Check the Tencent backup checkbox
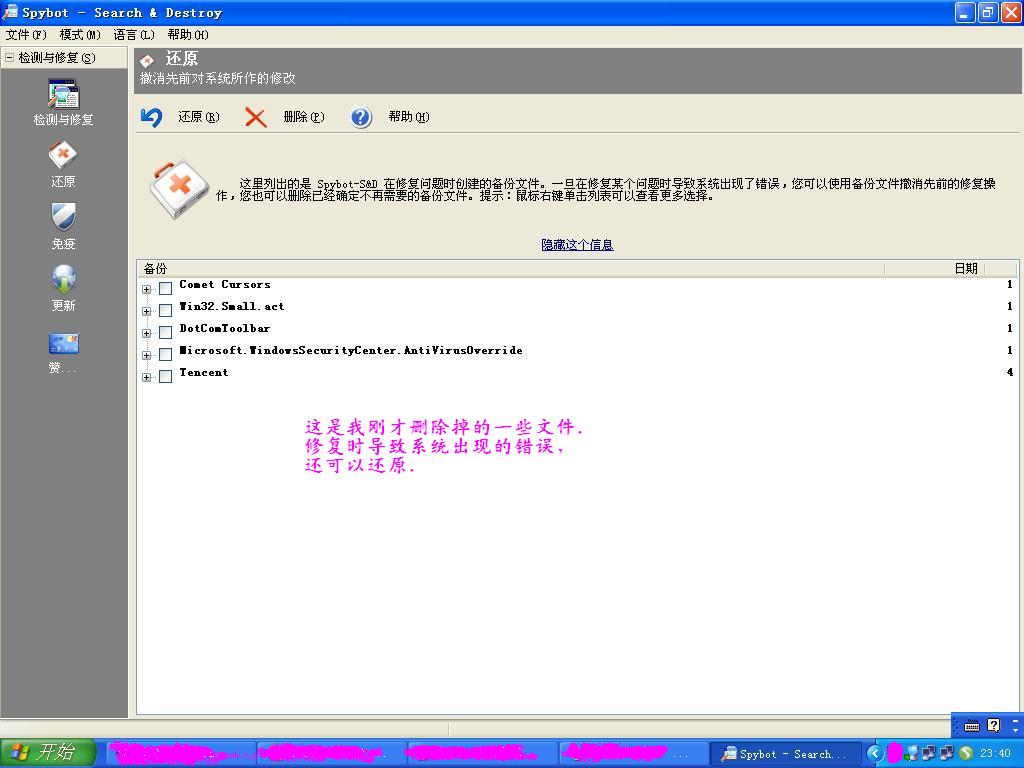This screenshot has width=1024, height=768. pos(166,376)
